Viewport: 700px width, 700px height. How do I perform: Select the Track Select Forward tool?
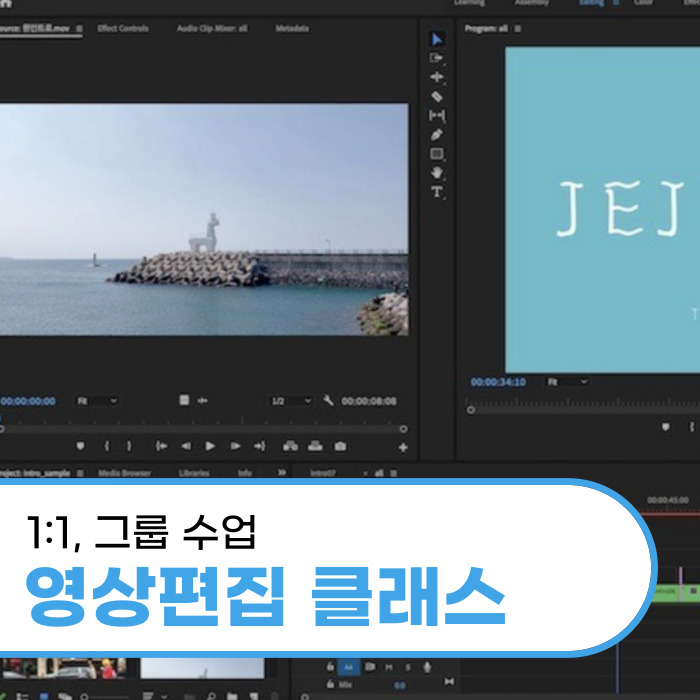(436, 58)
